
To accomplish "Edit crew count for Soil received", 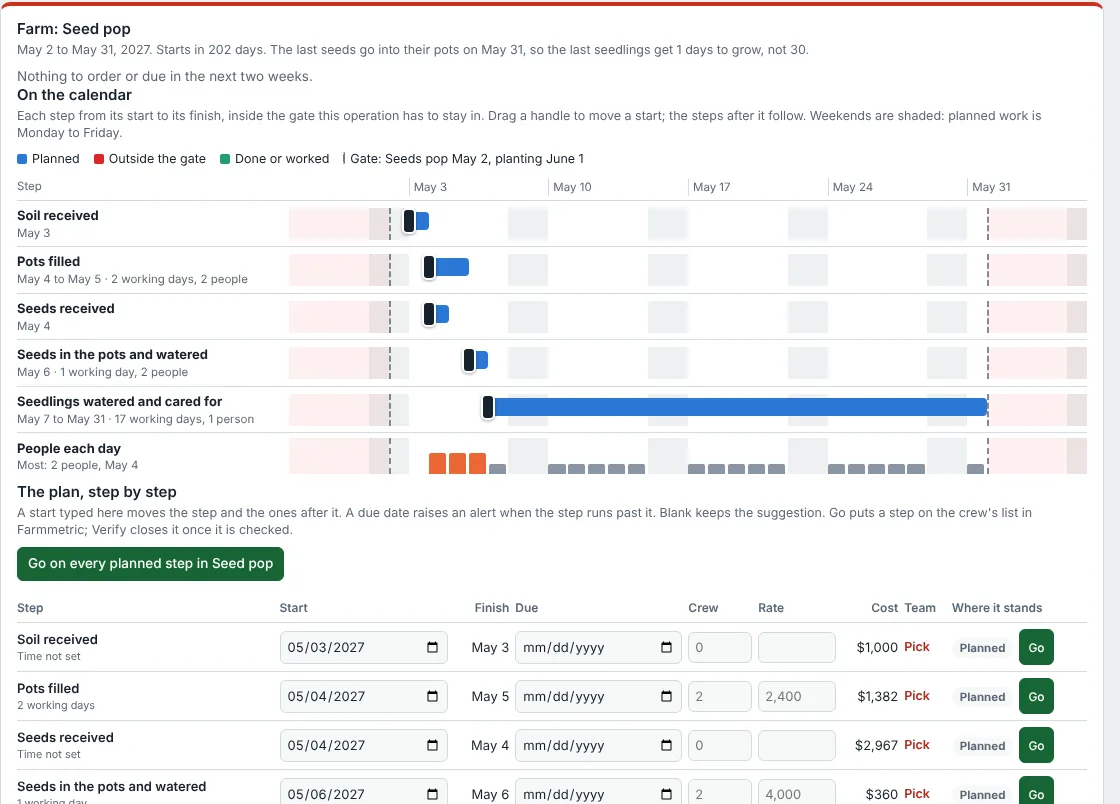I will coord(719,648).
